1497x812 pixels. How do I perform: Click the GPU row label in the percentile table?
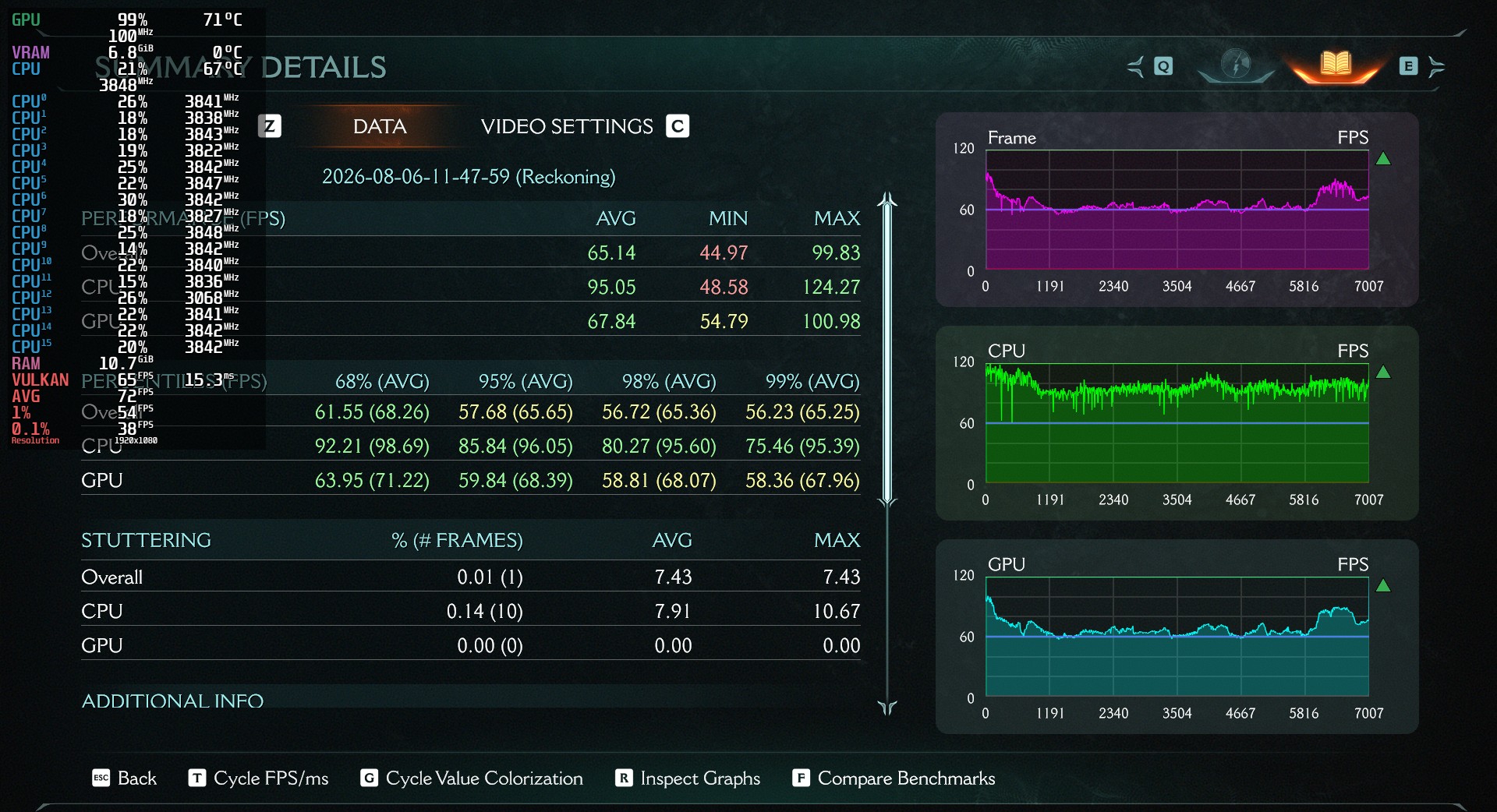coord(101,480)
